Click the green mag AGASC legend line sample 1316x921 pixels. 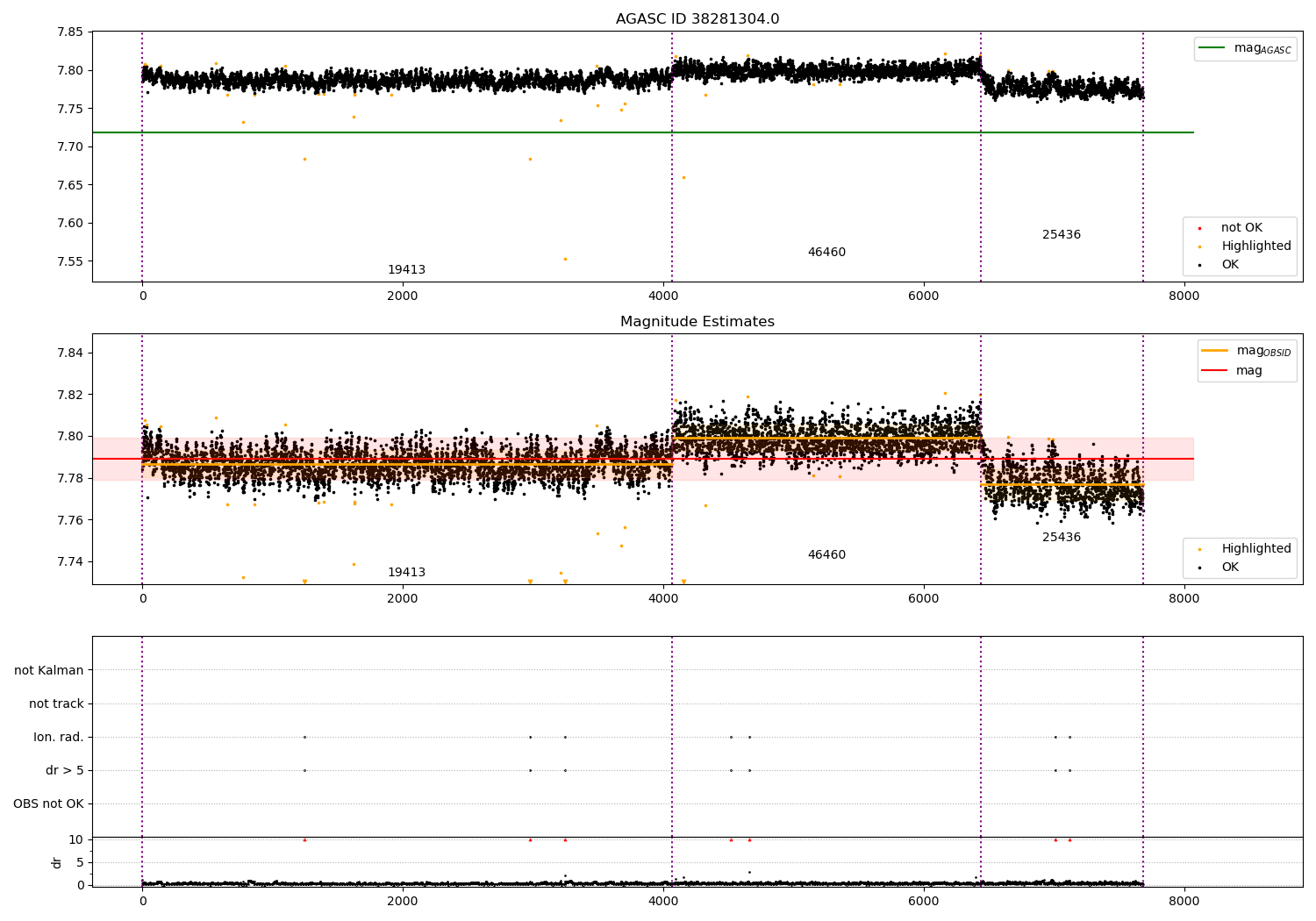click(1212, 48)
